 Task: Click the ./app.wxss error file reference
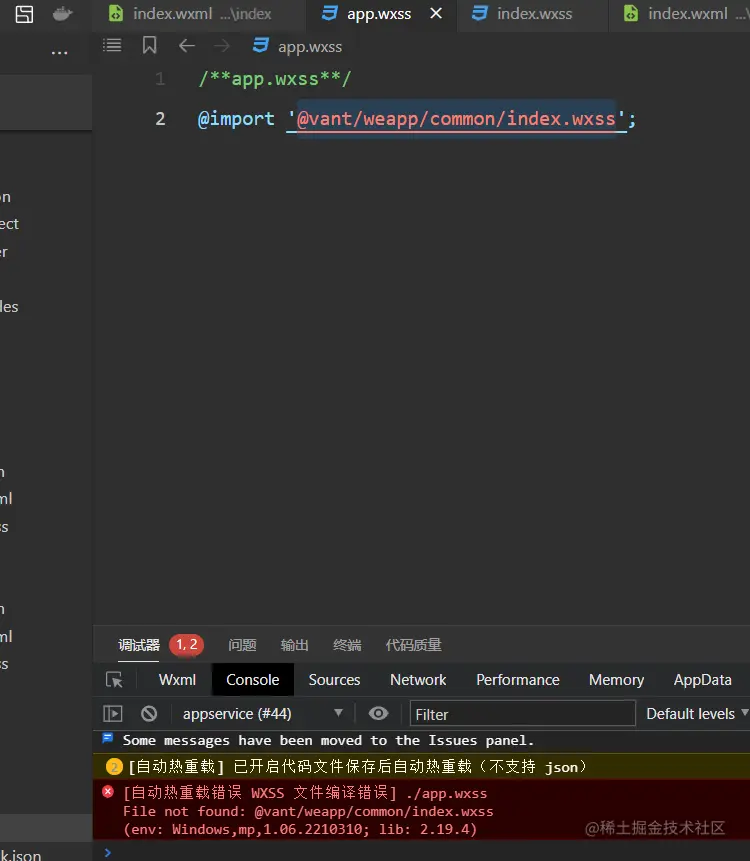446,793
